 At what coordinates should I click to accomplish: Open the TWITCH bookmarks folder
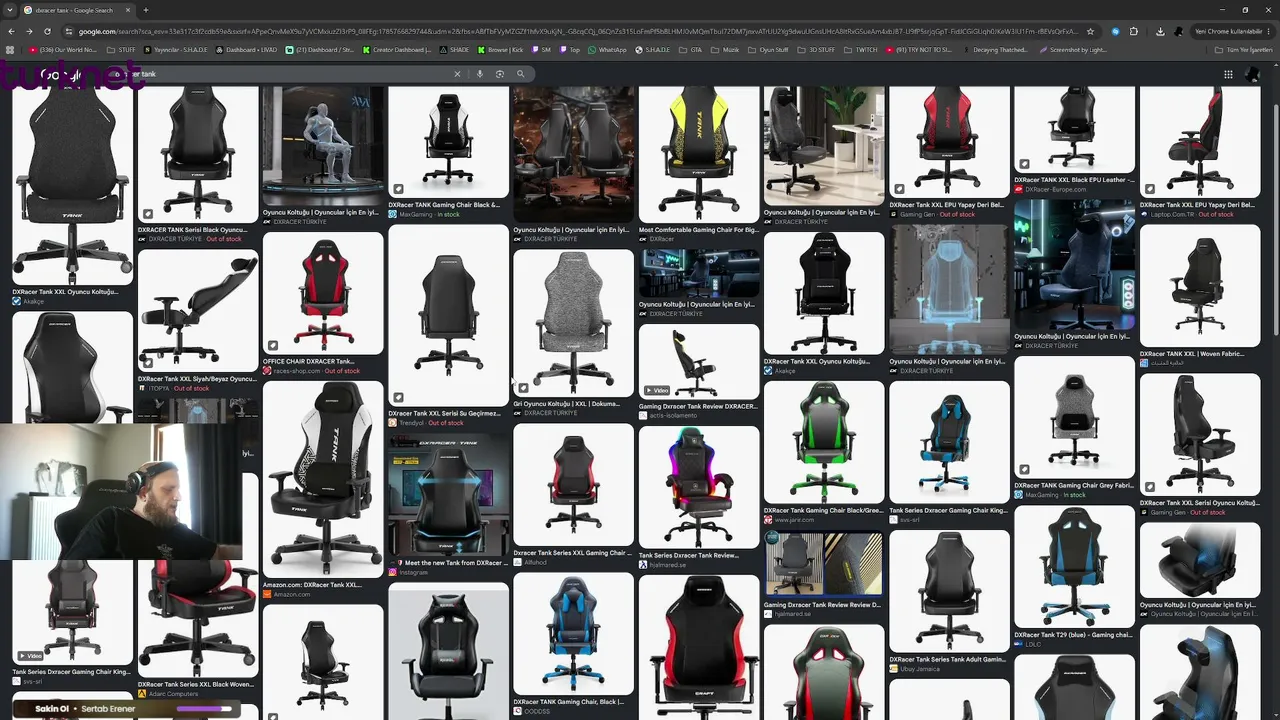coord(861,49)
